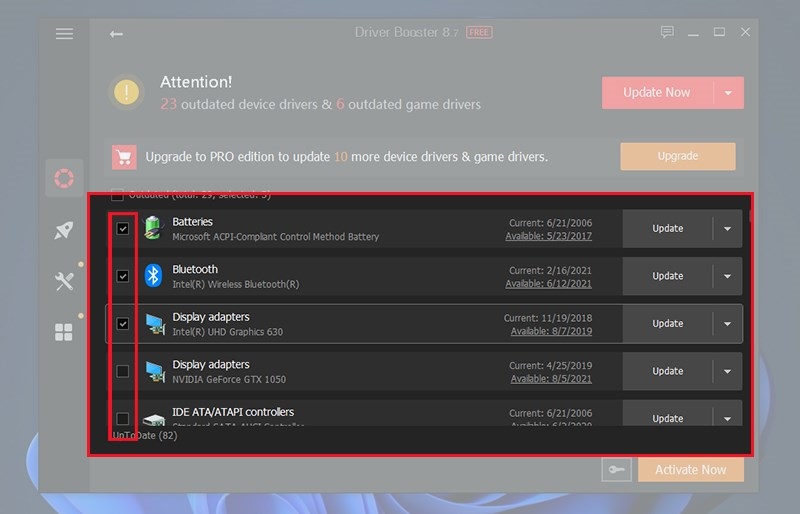Check the NVIDIA GeForce GTX 1050 checkbox
Image resolution: width=800 pixels, height=514 pixels.
click(x=122, y=371)
